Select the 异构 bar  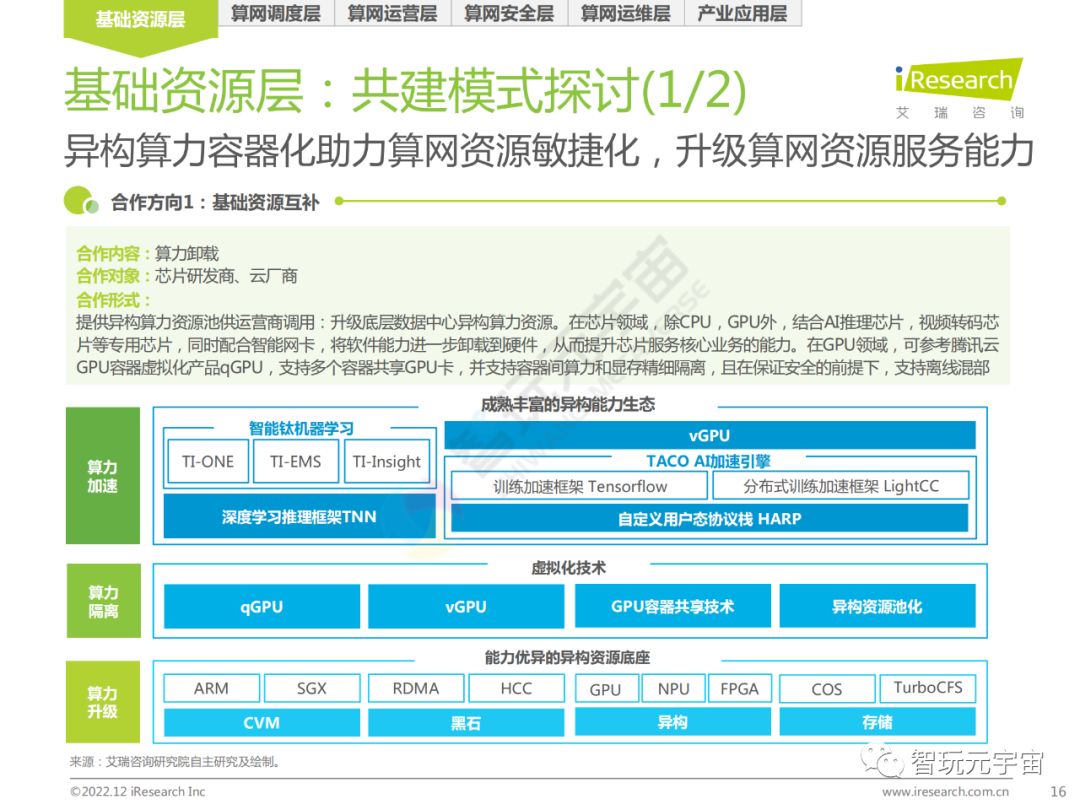click(x=673, y=722)
